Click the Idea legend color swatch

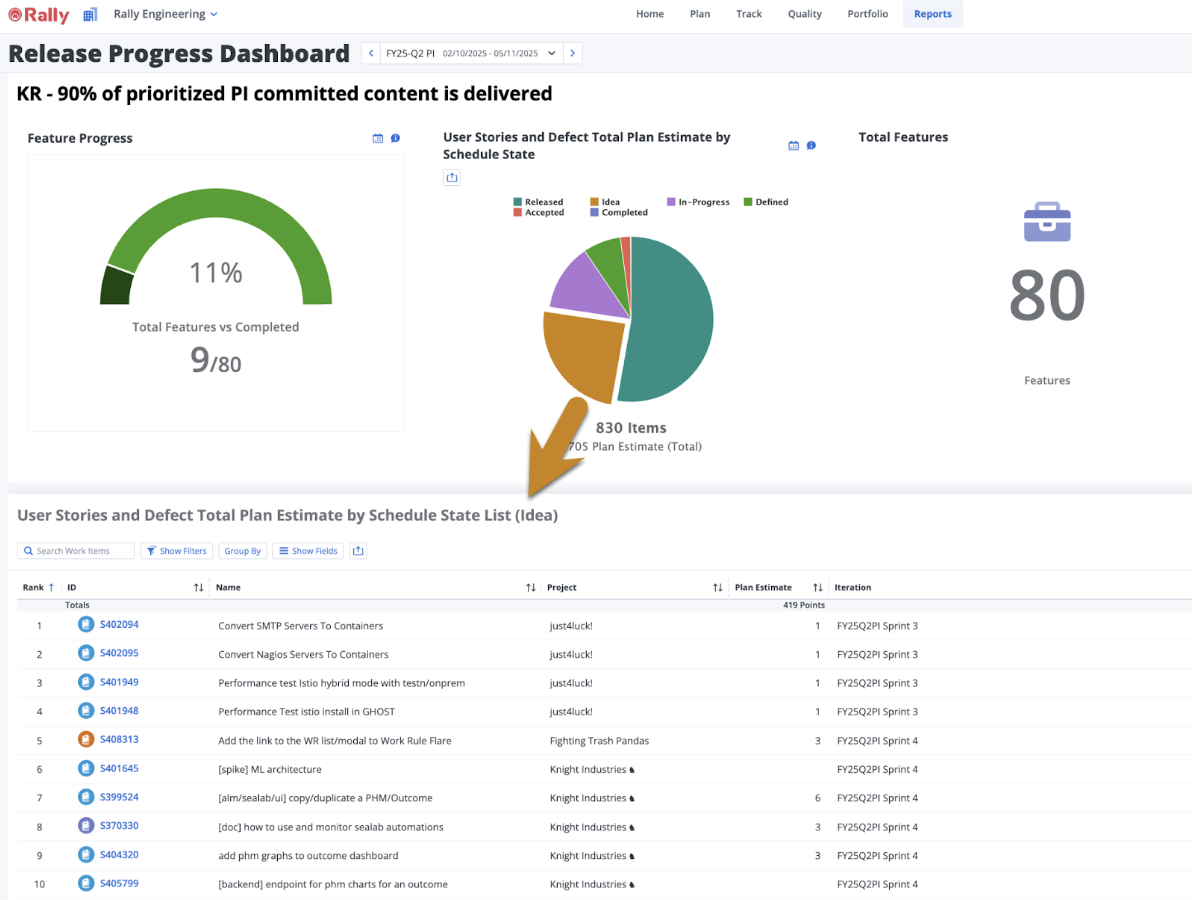click(x=594, y=202)
